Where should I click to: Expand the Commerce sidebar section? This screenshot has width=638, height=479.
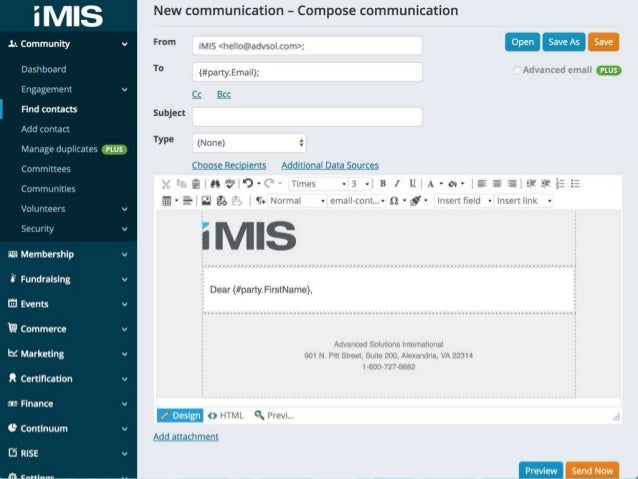point(68,329)
